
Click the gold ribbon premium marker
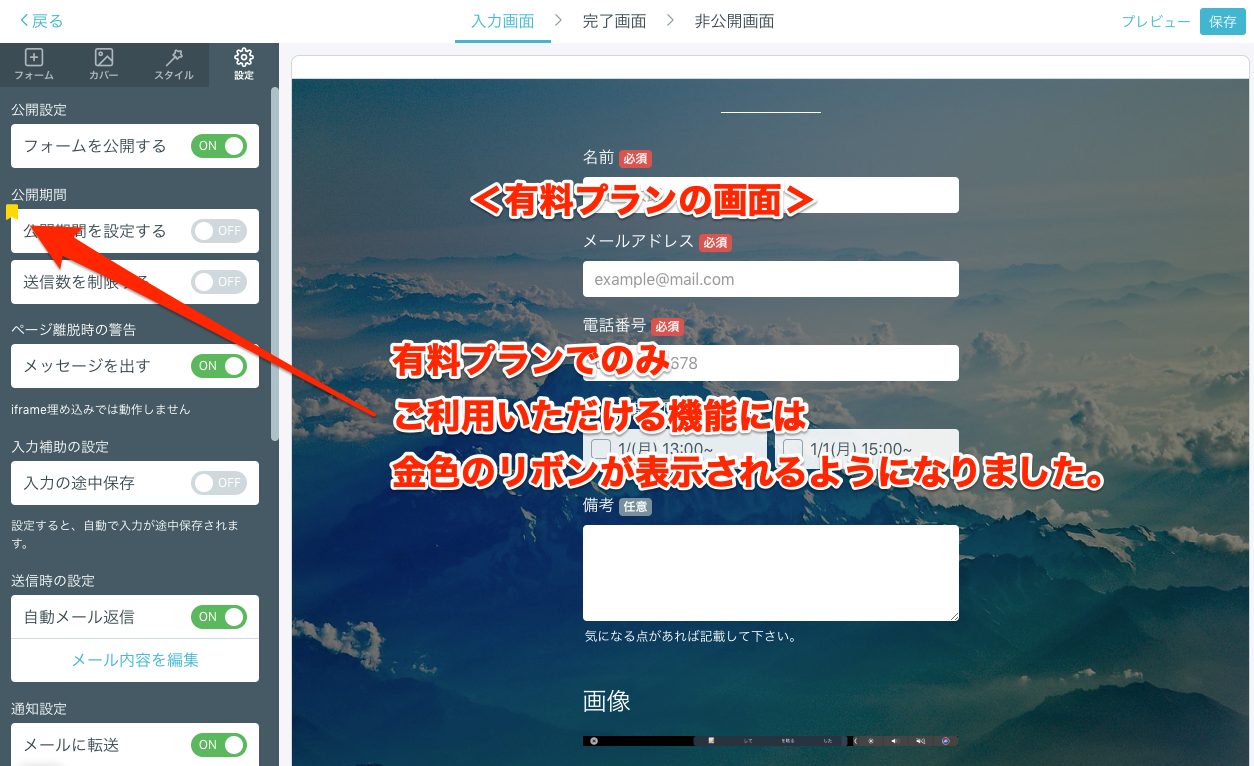[x=12, y=212]
